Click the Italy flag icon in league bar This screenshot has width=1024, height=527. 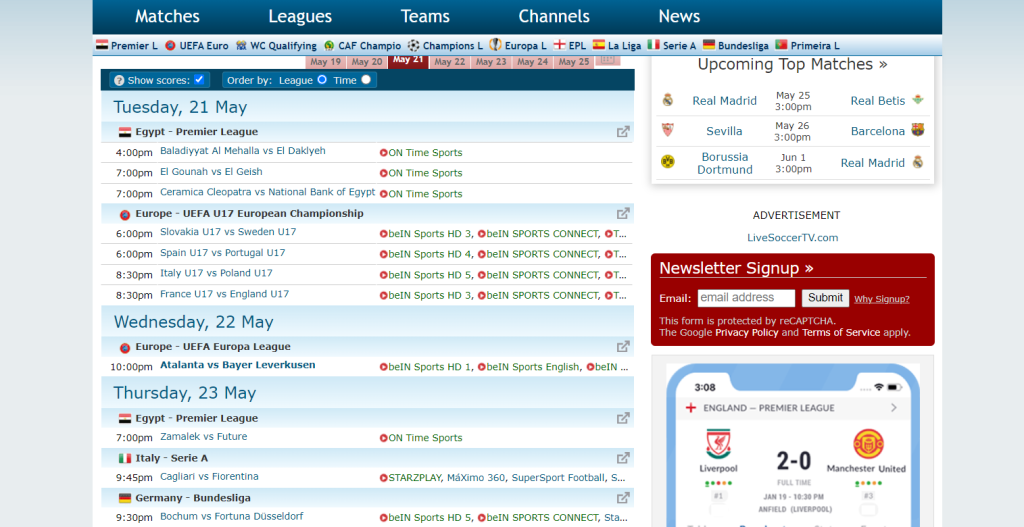[x=653, y=45]
